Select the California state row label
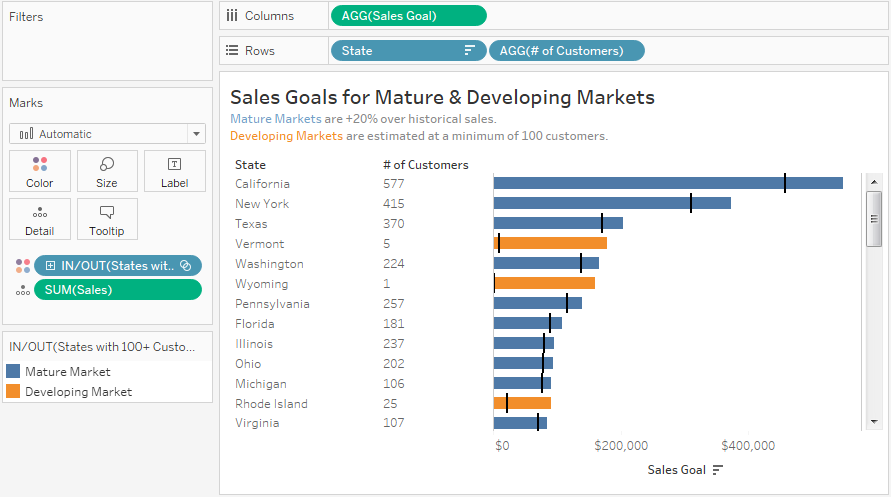Image resolution: width=891 pixels, height=497 pixels. (262, 184)
